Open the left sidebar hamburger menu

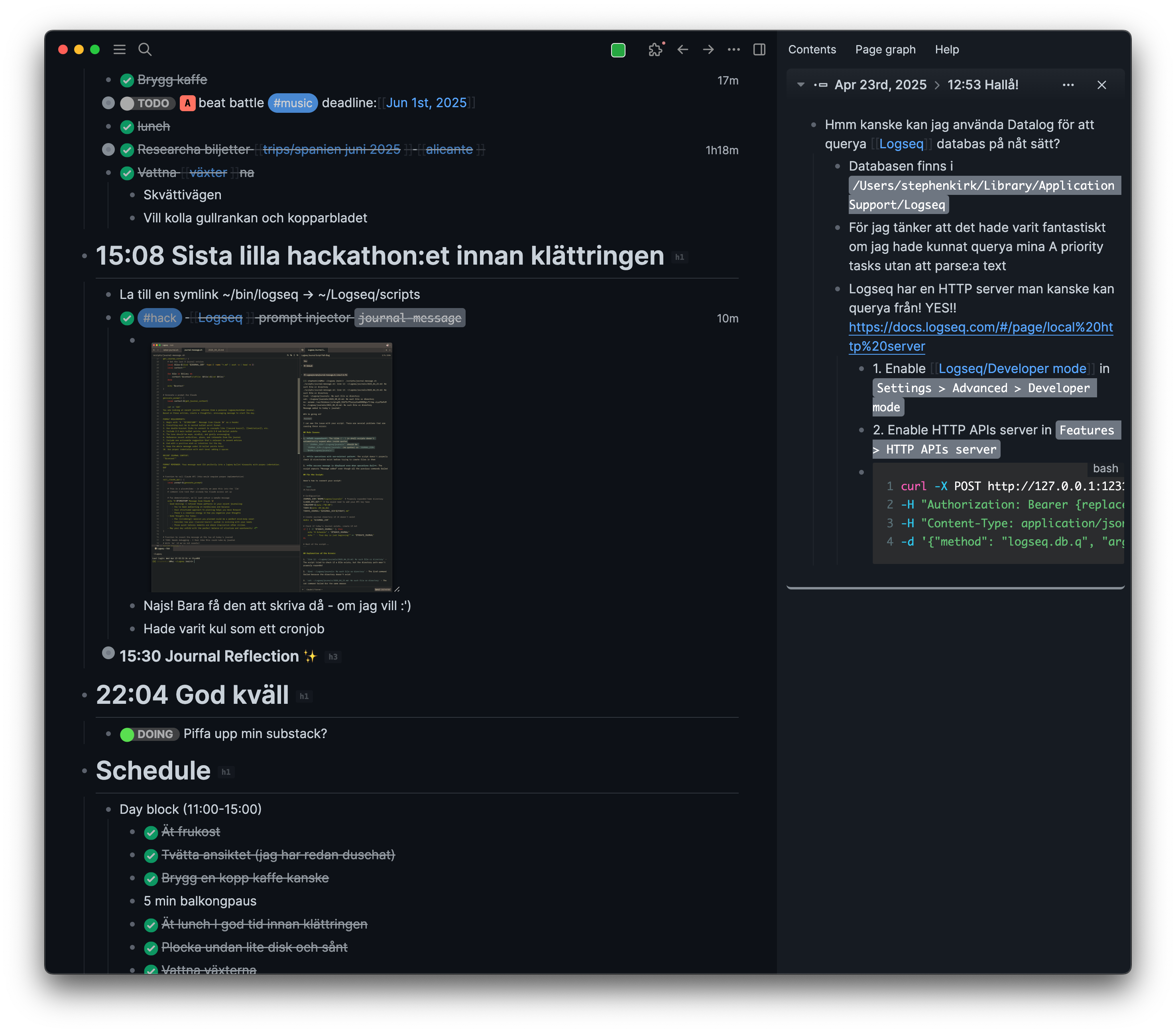pos(119,49)
